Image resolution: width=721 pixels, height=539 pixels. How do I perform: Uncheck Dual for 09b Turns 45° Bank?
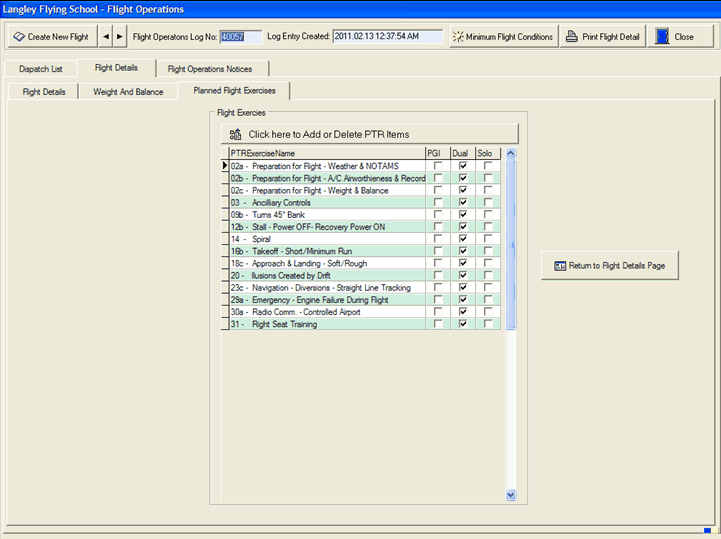pos(463,215)
